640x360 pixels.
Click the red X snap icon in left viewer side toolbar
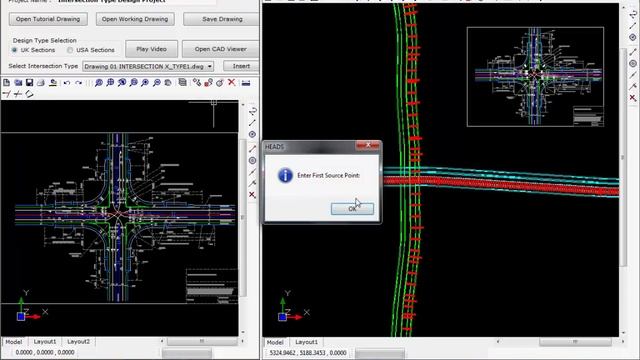pyautogui.click(x=252, y=195)
